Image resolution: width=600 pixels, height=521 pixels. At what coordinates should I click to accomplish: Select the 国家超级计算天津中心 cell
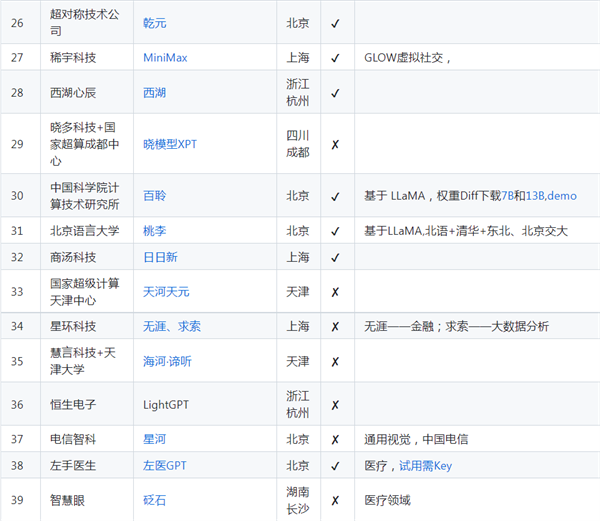[x=85, y=292]
